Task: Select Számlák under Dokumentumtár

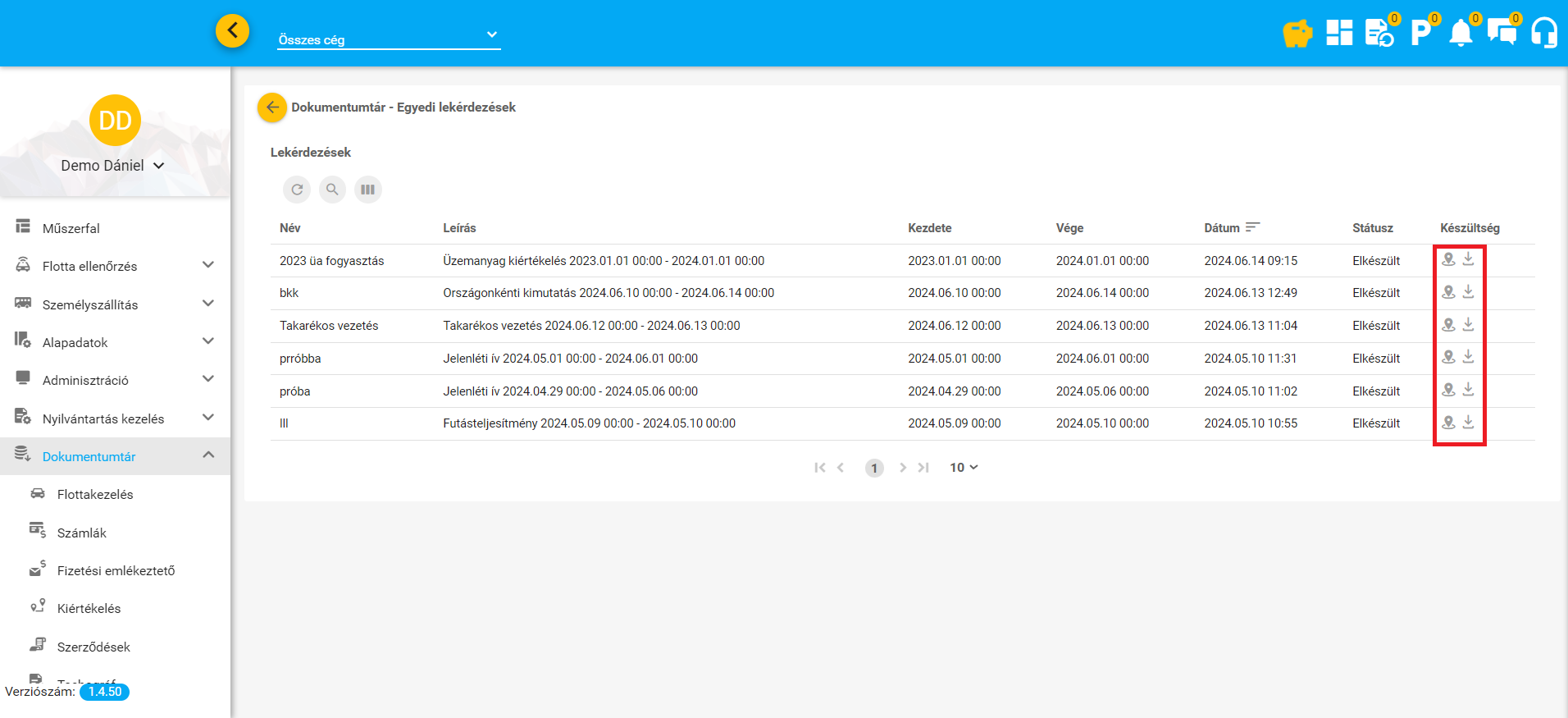Action: pos(82,533)
